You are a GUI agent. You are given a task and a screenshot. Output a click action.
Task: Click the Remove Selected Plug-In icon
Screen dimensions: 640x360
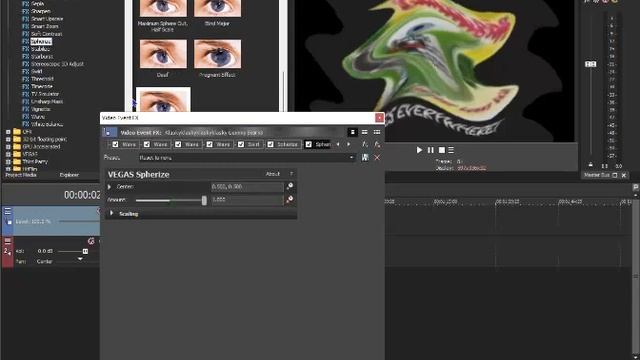point(377,144)
